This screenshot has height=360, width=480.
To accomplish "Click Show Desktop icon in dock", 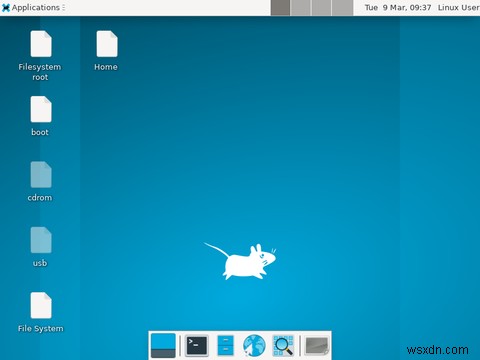I will 163,345.
